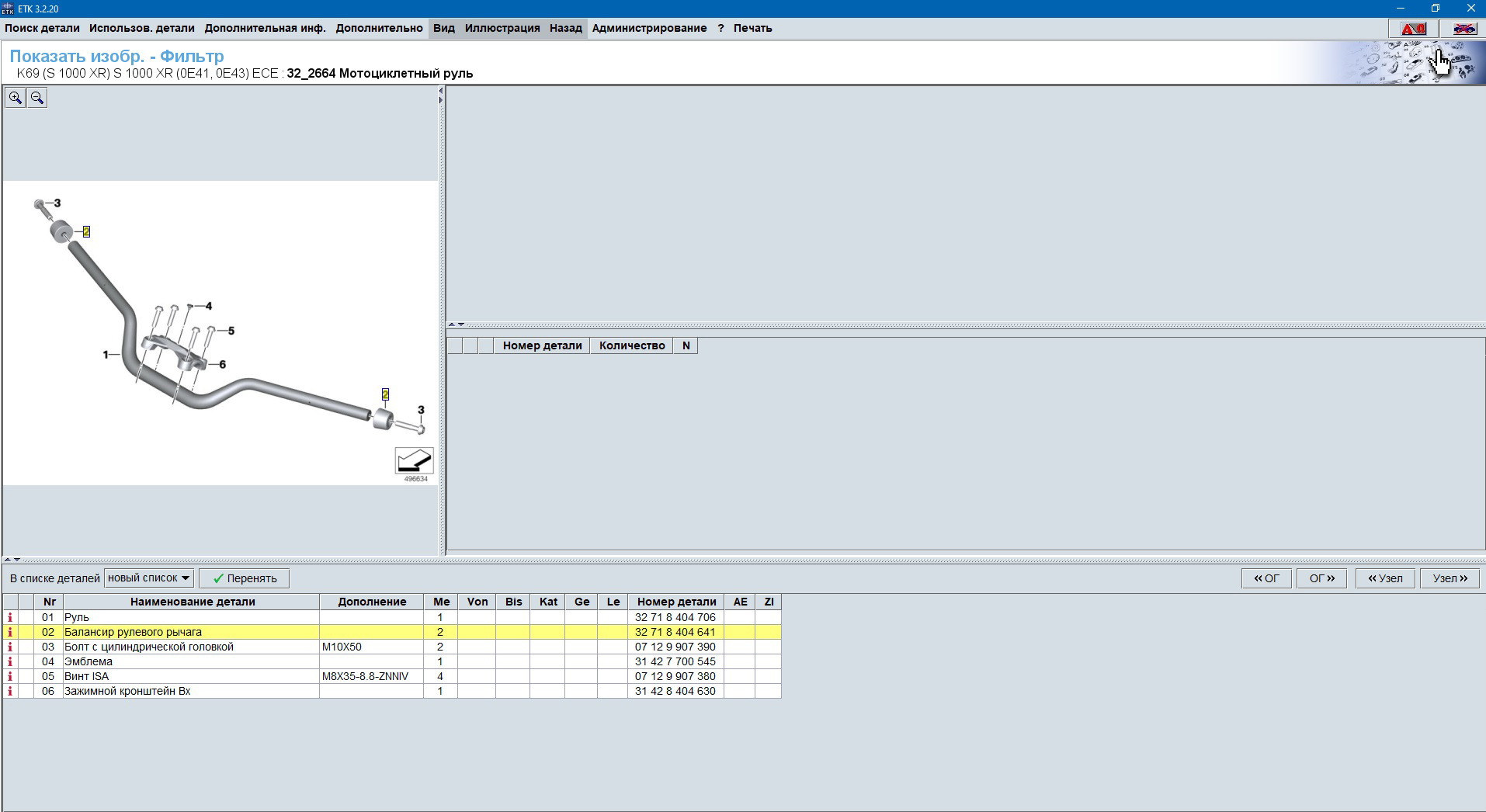1486x812 pixels.
Task: Click info icon for Винт ISA row
Action: (10, 676)
